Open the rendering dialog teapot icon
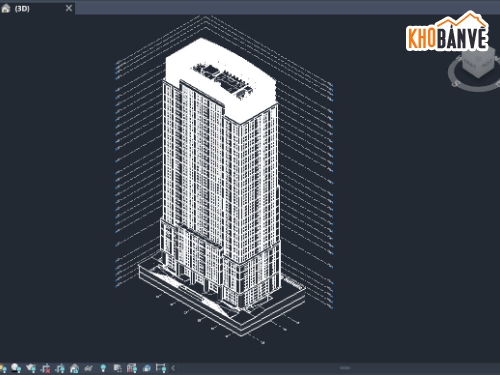 (31, 368)
